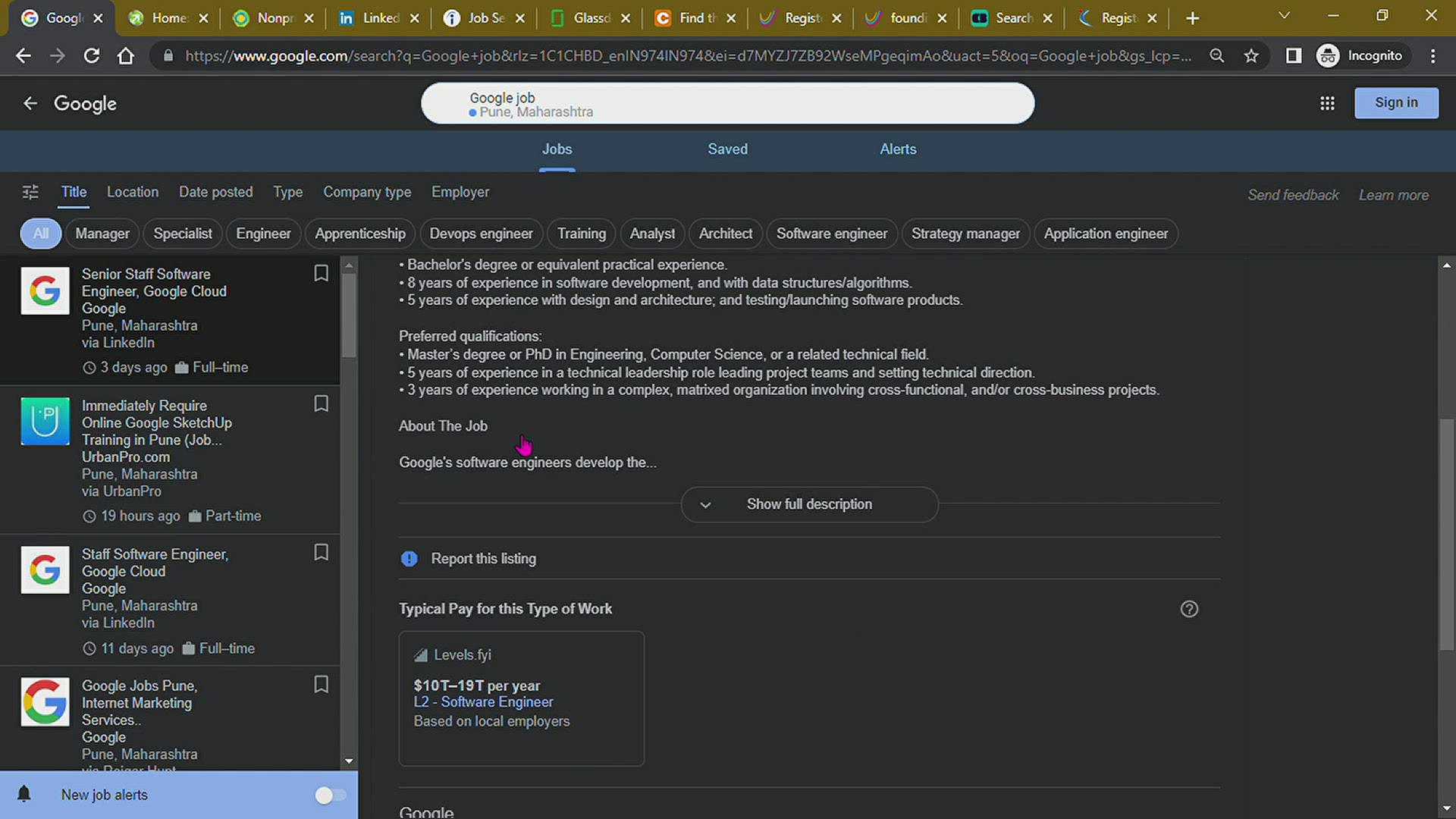This screenshot has height=819, width=1456.
Task: Save the Senior Staff Software Engineer job
Action: [321, 274]
